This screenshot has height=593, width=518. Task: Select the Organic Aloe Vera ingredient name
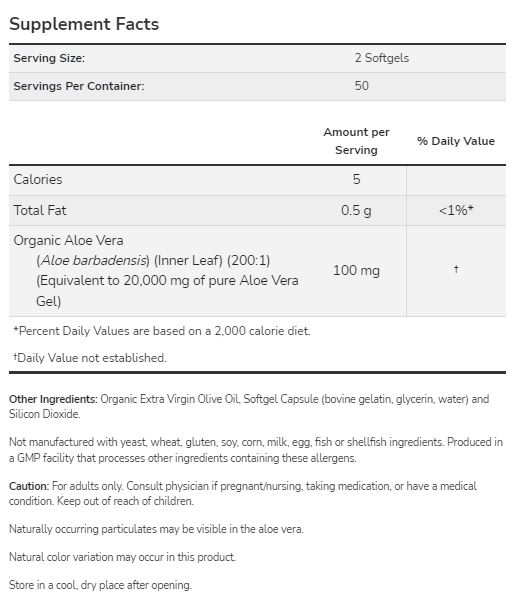[x=68, y=241]
